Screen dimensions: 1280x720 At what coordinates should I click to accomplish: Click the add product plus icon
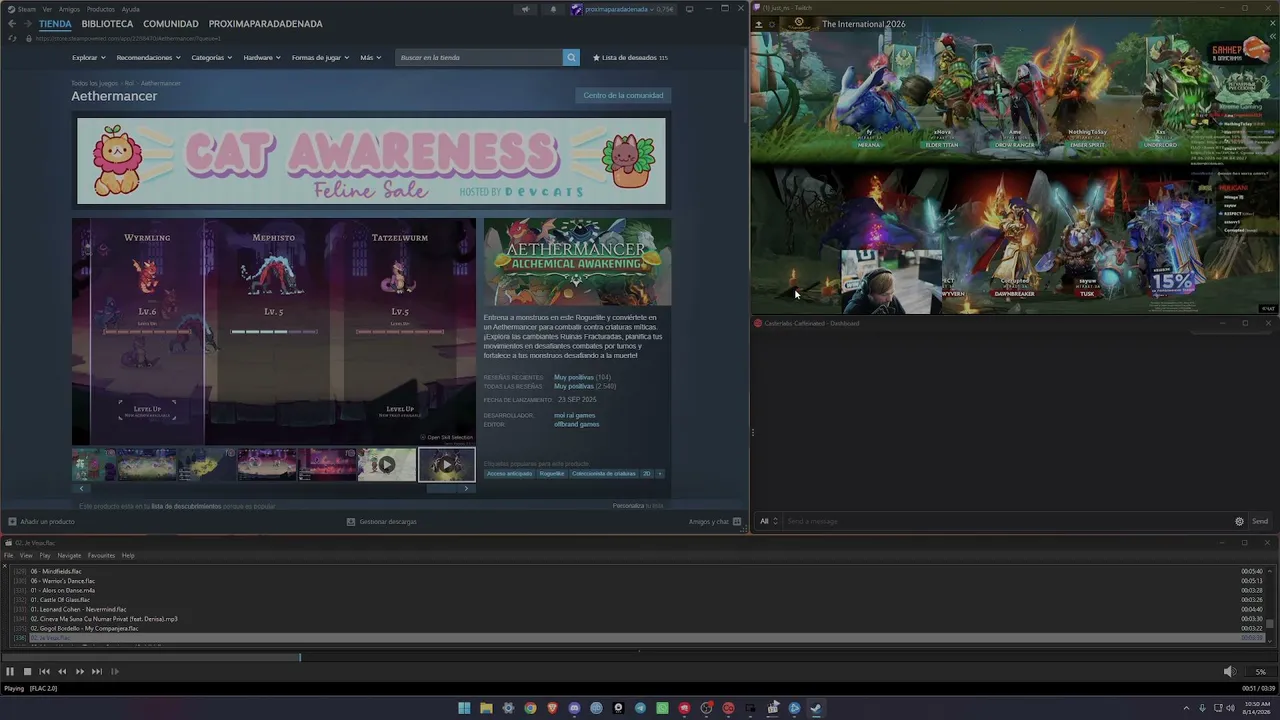(x=12, y=522)
